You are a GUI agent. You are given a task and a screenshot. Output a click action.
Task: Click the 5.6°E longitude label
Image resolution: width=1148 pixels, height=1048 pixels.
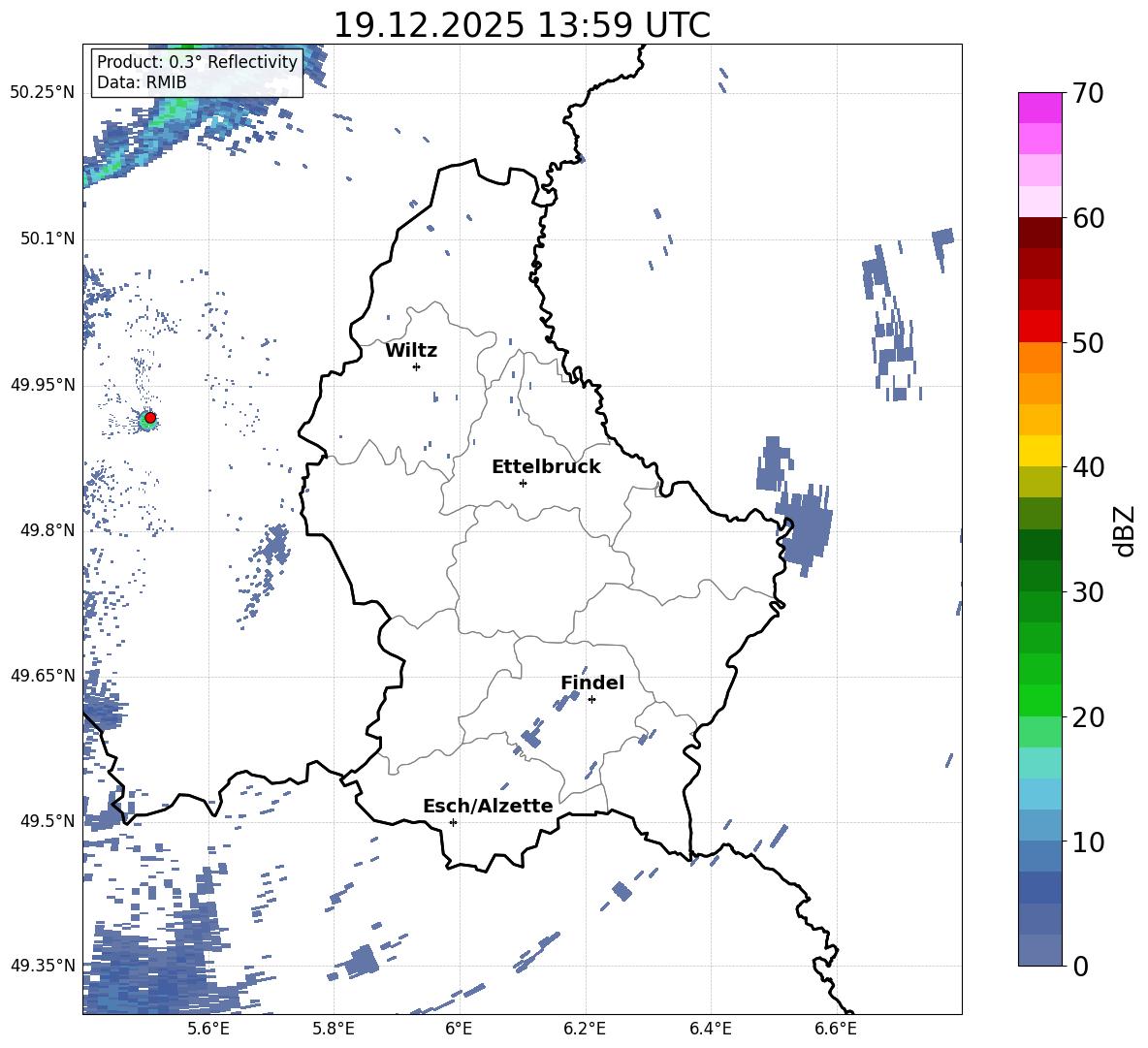coord(208,1029)
